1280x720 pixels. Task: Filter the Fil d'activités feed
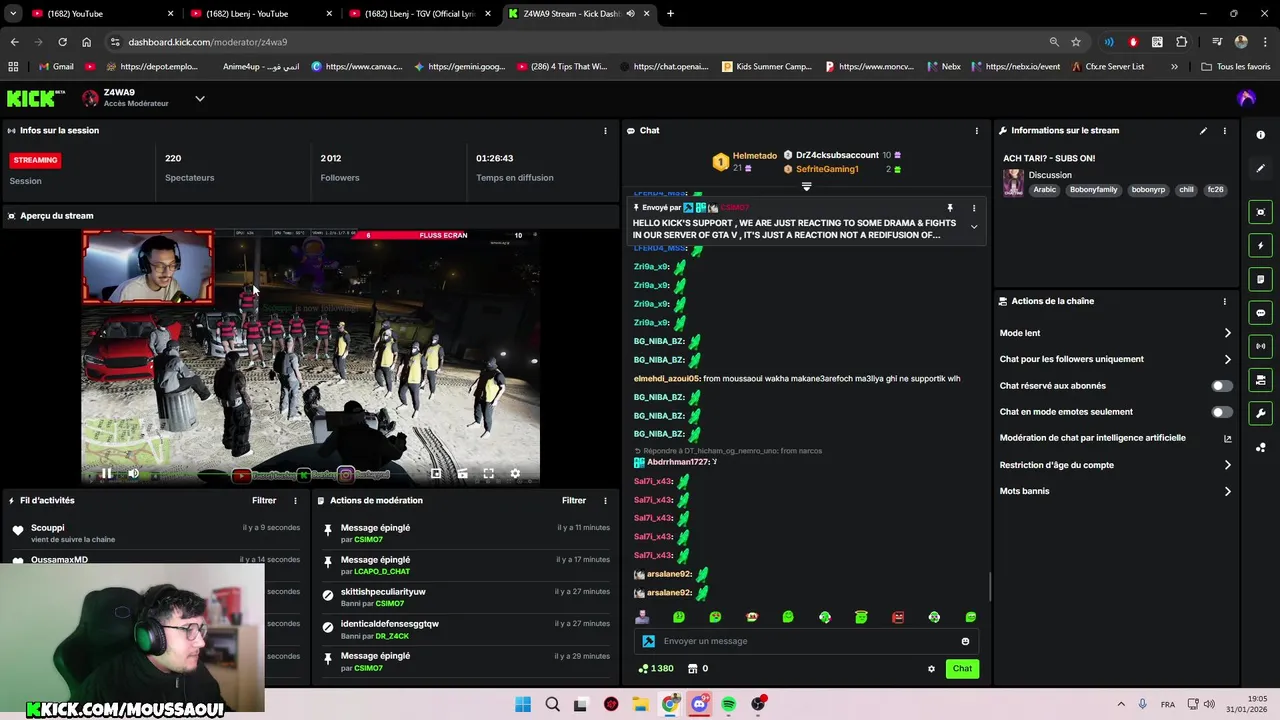264,501
